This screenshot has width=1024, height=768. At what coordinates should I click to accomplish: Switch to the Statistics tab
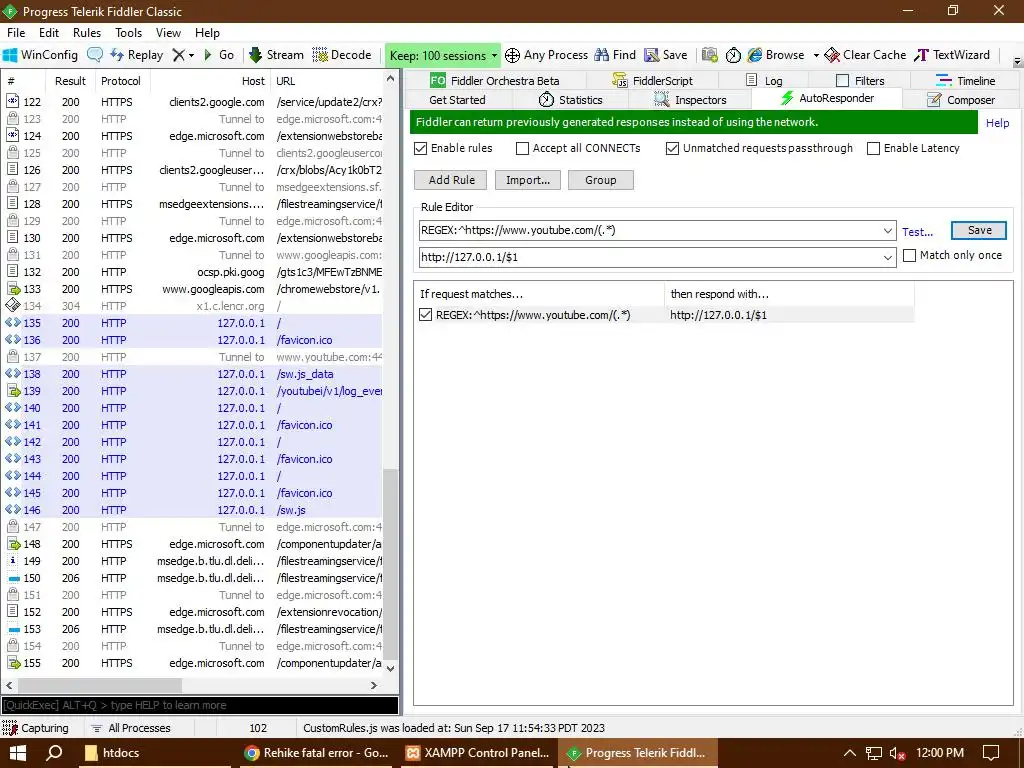pyautogui.click(x=570, y=100)
